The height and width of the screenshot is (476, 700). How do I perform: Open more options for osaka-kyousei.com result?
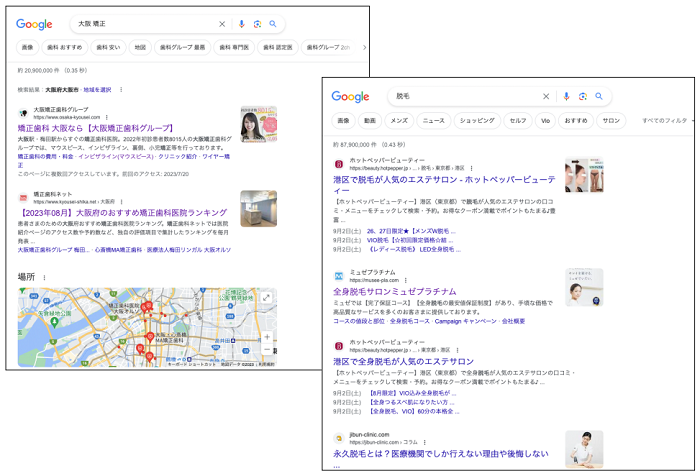107,117
